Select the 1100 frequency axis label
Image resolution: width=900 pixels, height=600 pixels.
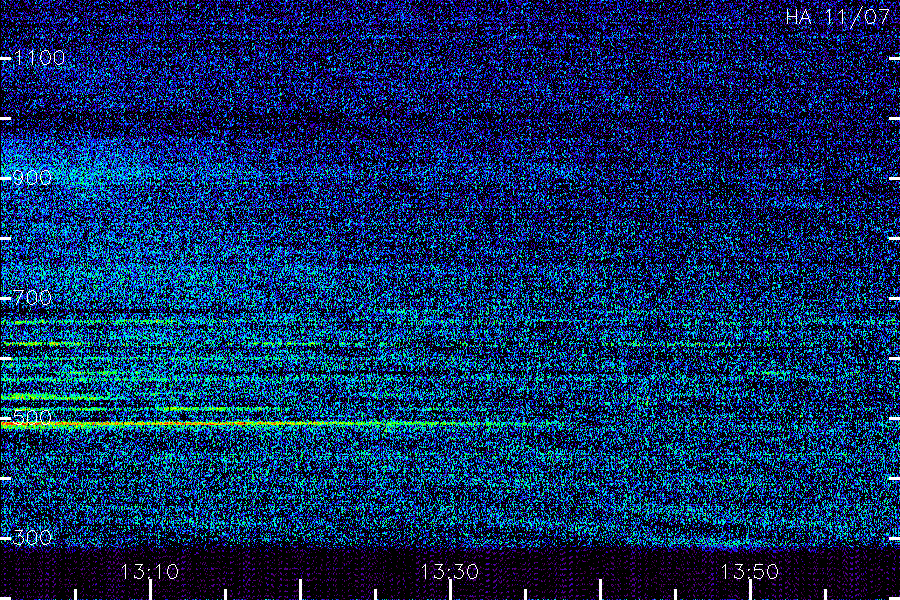click(39, 58)
